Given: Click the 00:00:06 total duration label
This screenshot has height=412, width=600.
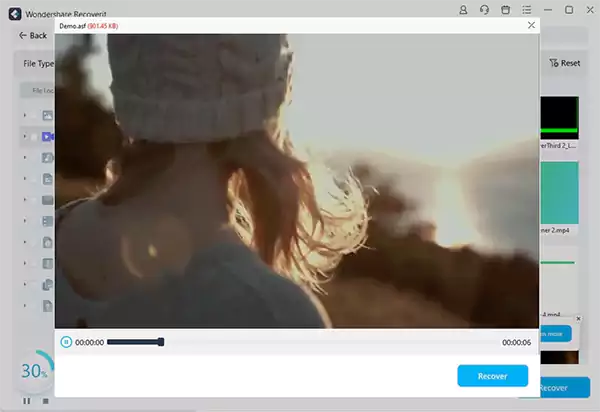Looking at the screenshot, I should click(516, 342).
